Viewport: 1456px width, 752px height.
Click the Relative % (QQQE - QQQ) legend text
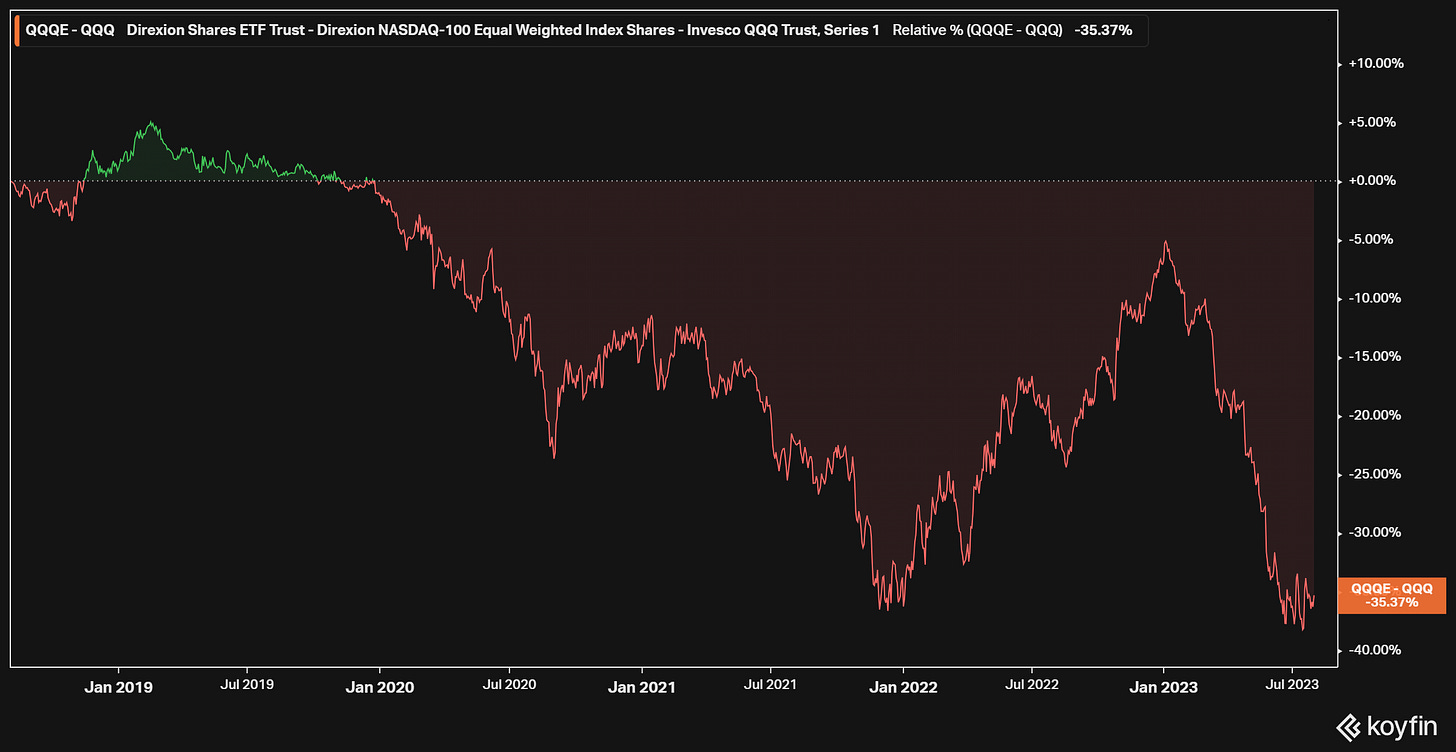coord(977,31)
